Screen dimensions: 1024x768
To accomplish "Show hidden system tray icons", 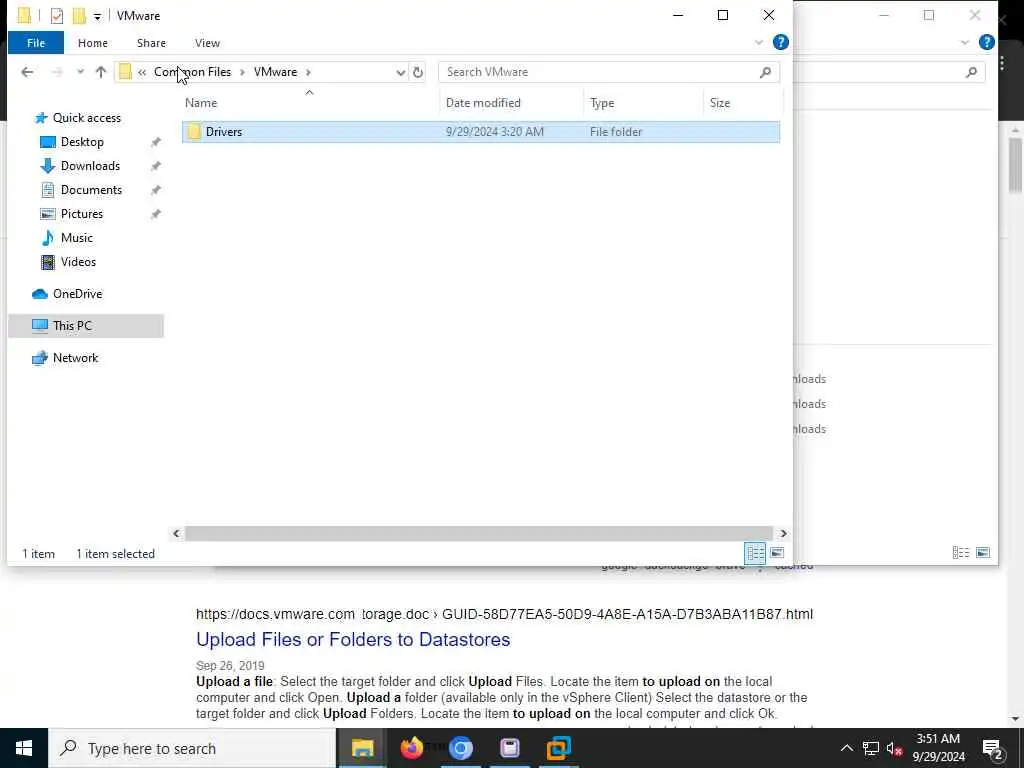I will (x=846, y=748).
